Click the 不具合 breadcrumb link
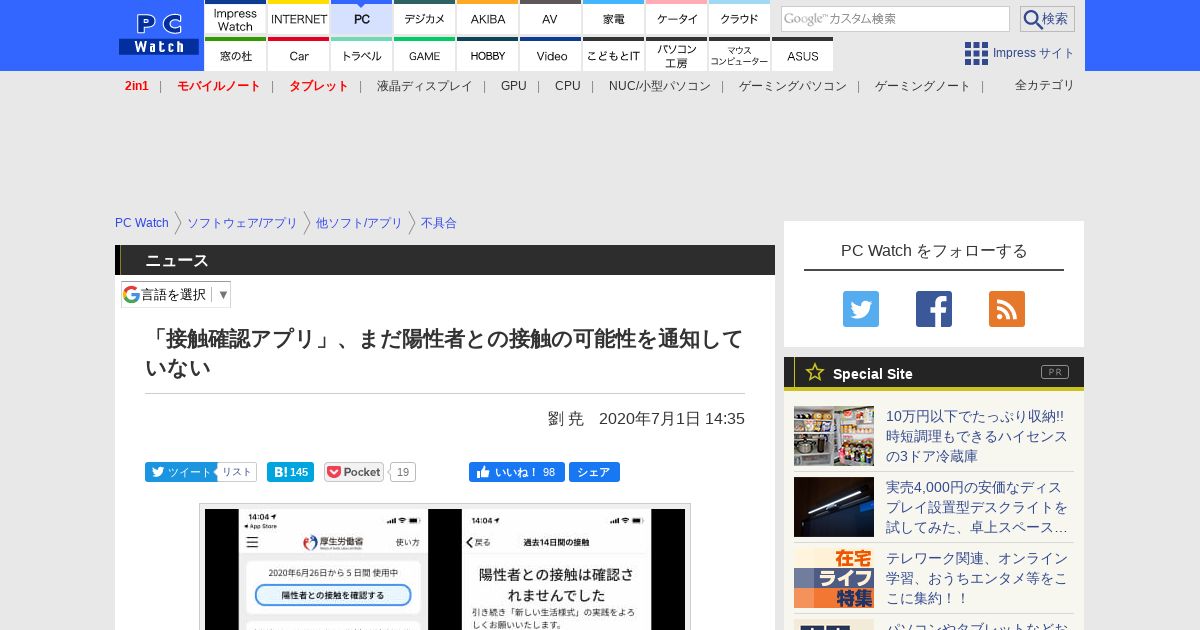The image size is (1200, 630). coord(439,223)
